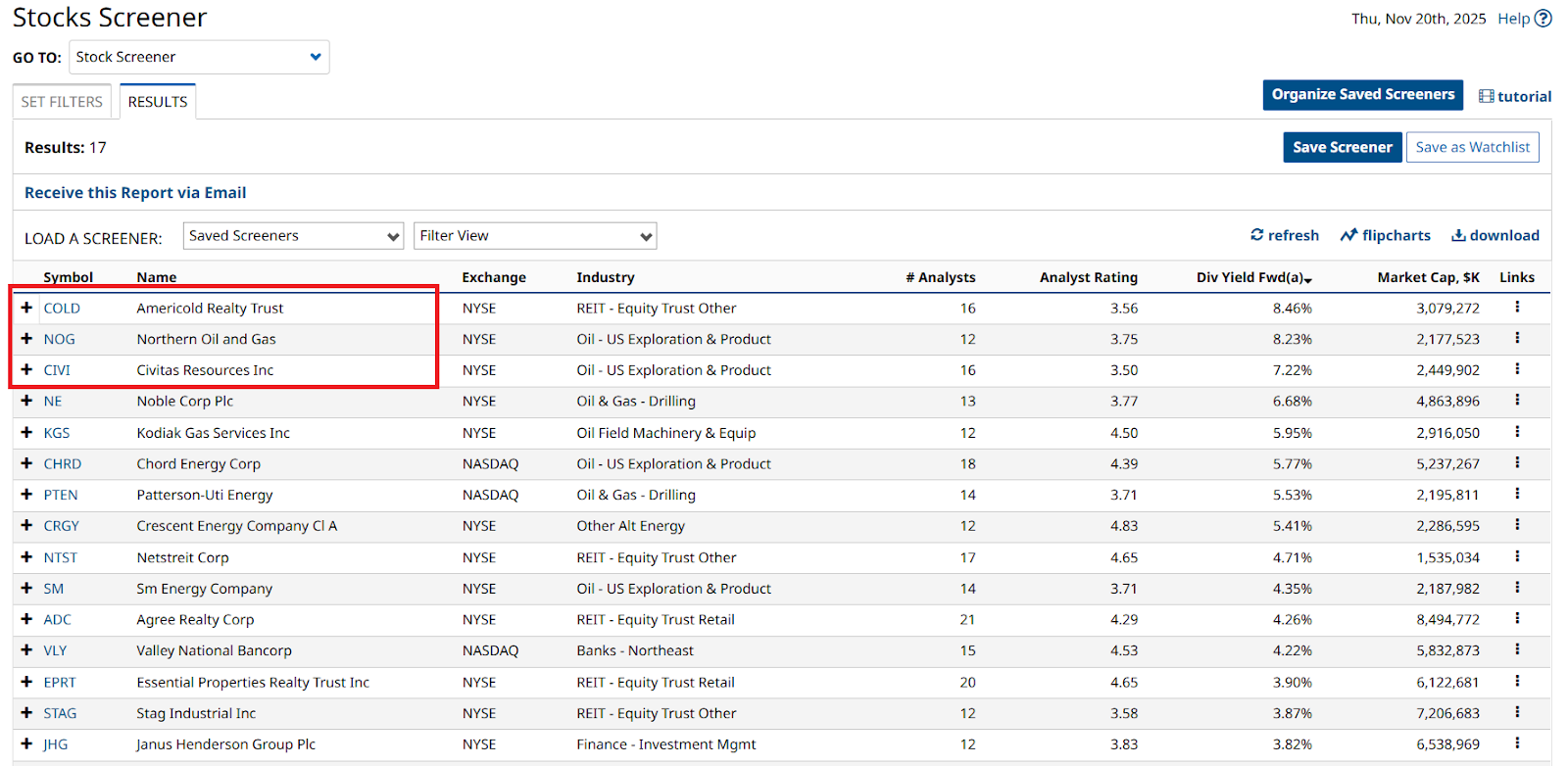Open the Filter View dropdown
The width and height of the screenshot is (1568, 766).
[x=535, y=236]
